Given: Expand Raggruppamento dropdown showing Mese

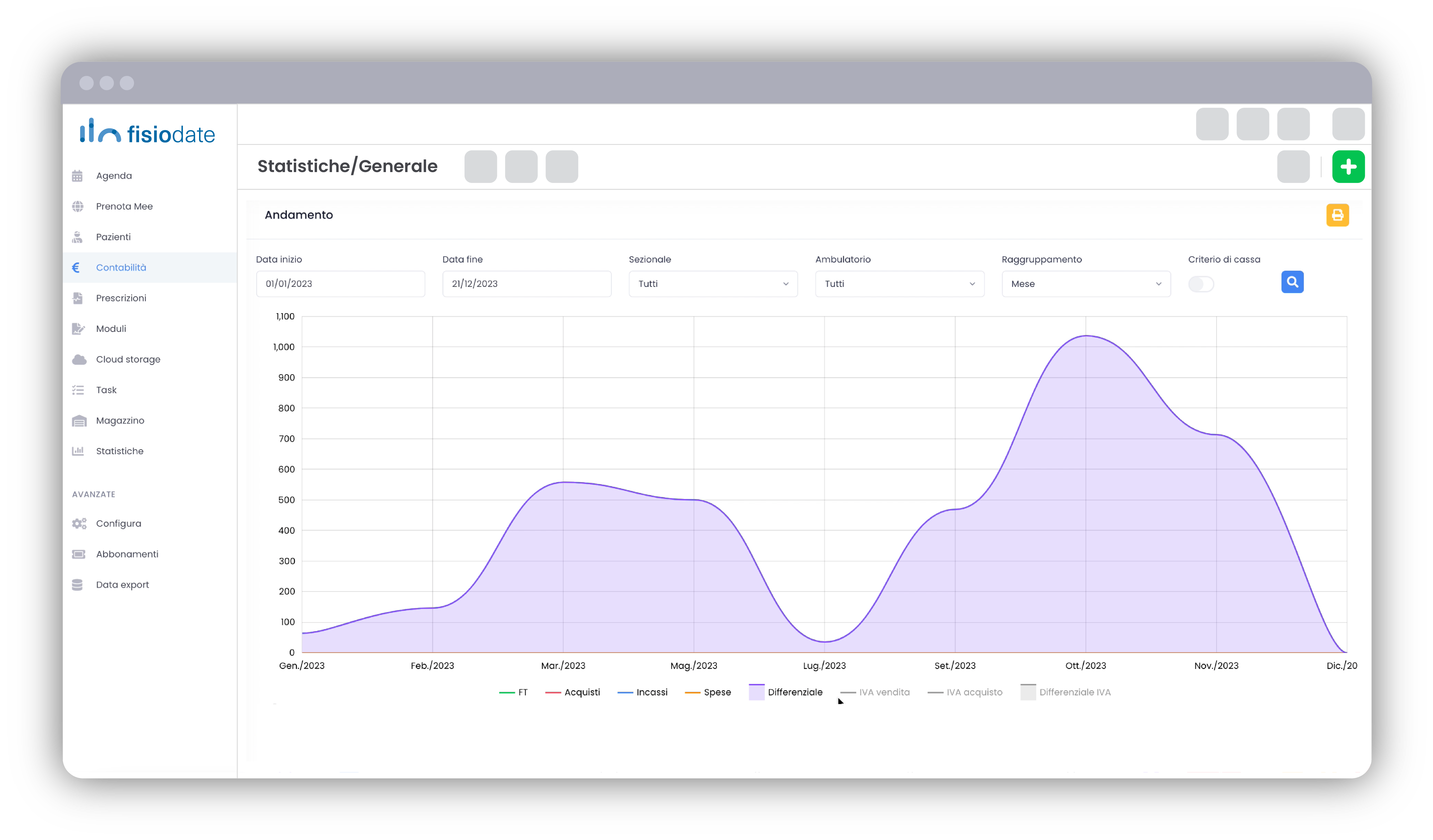Looking at the screenshot, I should [1085, 284].
